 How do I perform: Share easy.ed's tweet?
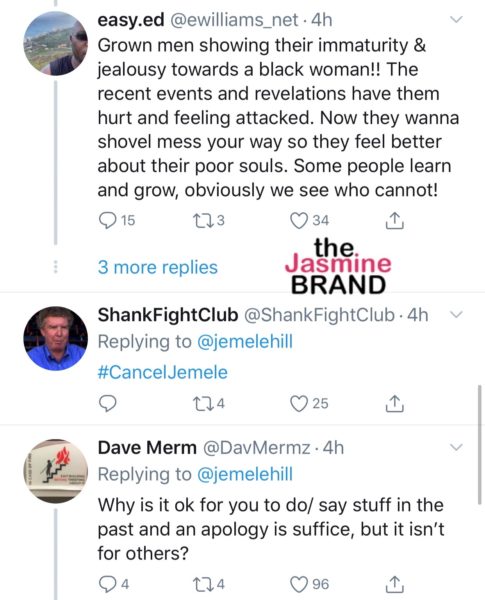pyautogui.click(x=394, y=221)
